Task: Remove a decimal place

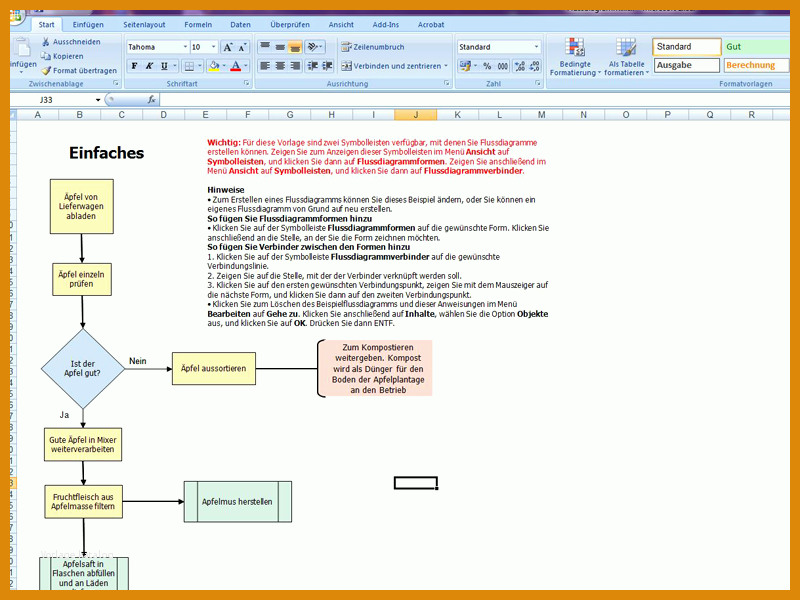Action: (x=534, y=66)
